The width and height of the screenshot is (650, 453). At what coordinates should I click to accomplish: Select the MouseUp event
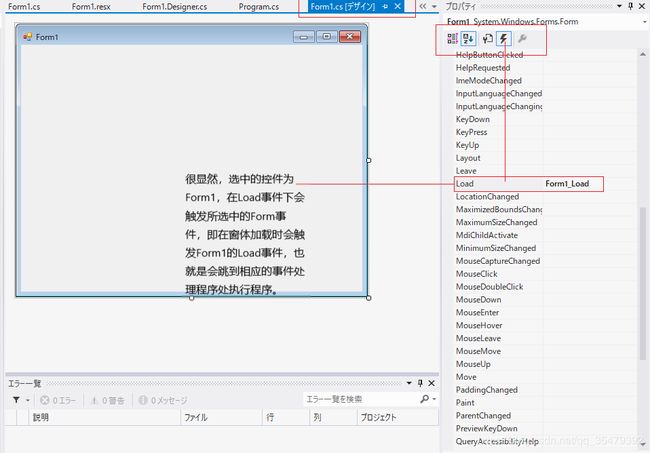(x=473, y=364)
